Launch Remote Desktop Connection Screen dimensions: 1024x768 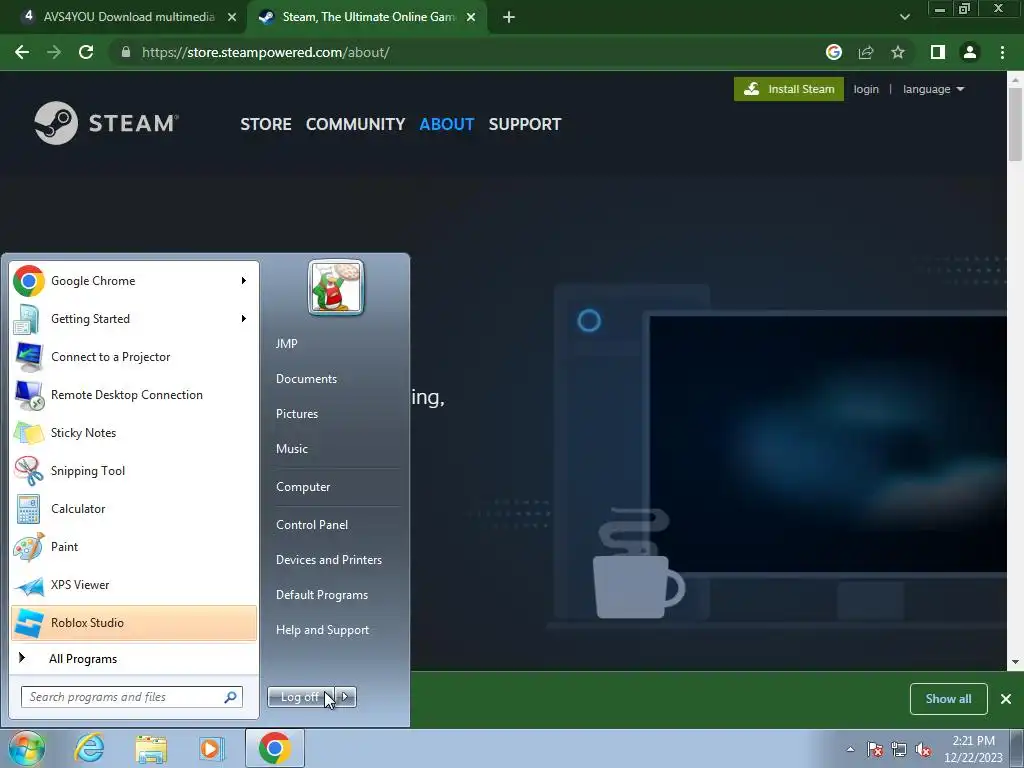click(x=134, y=394)
